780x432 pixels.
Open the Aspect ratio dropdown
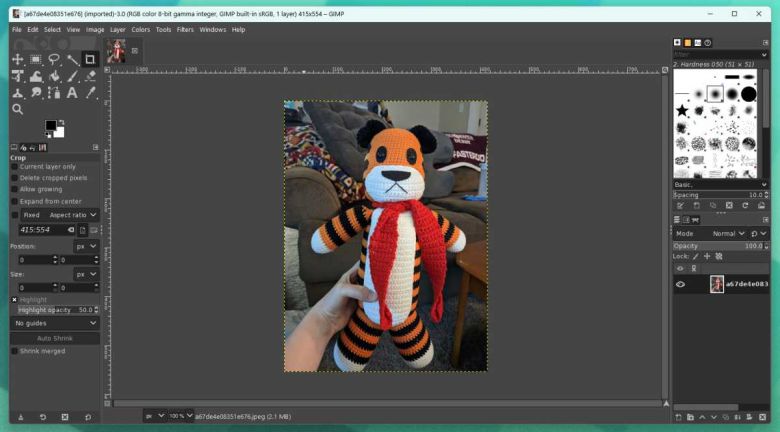click(73, 215)
